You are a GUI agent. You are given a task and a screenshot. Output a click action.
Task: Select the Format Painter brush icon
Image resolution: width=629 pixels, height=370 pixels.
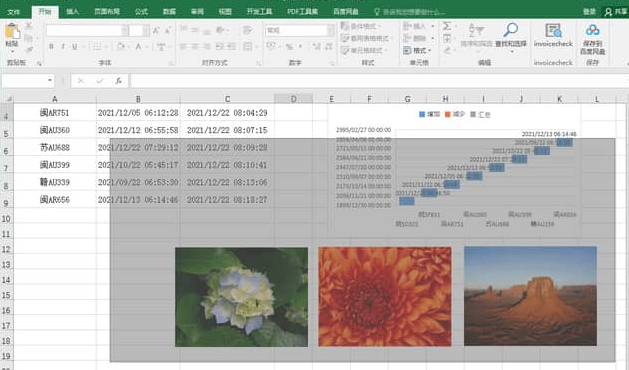point(29,50)
